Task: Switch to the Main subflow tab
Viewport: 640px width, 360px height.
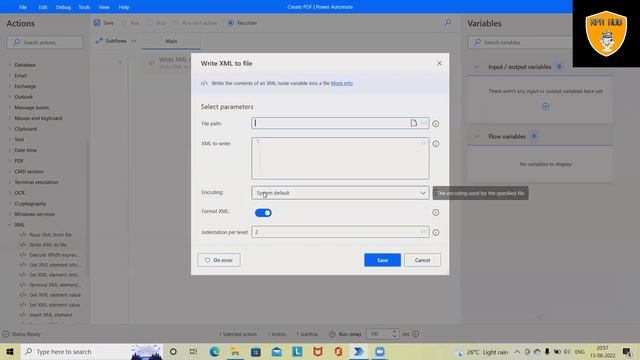Action: [x=171, y=41]
